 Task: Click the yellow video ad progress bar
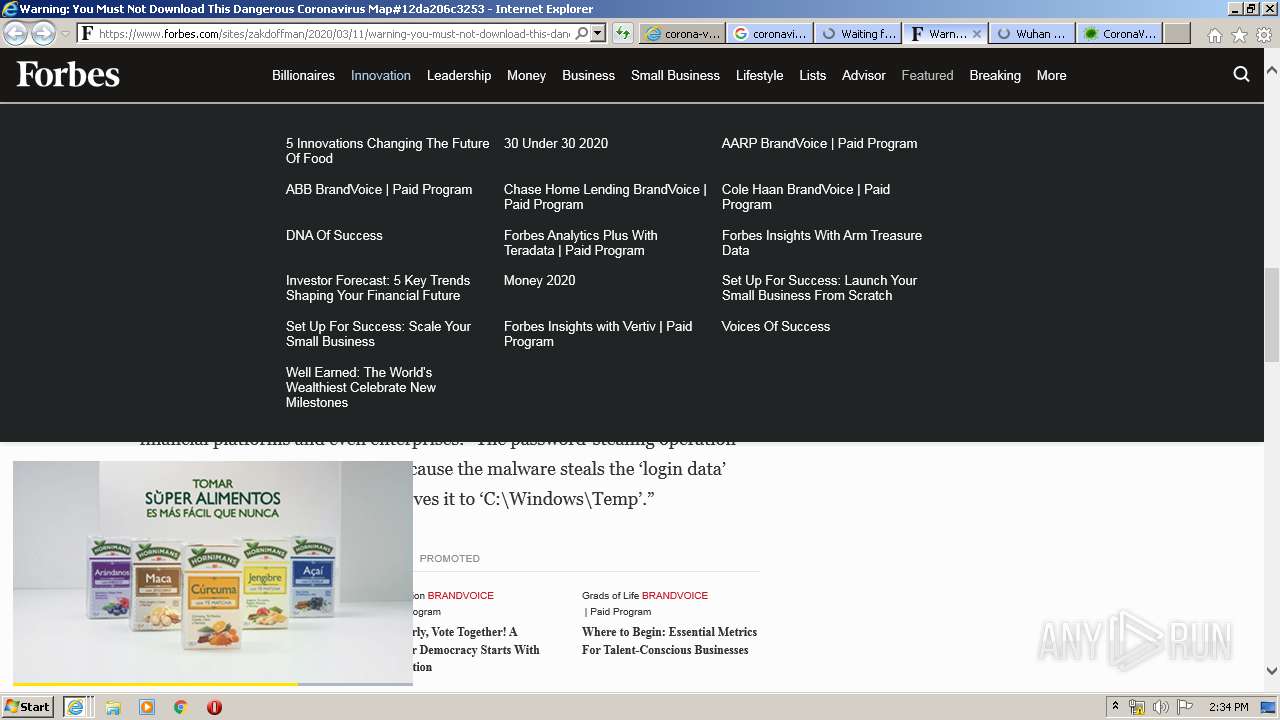pos(155,684)
